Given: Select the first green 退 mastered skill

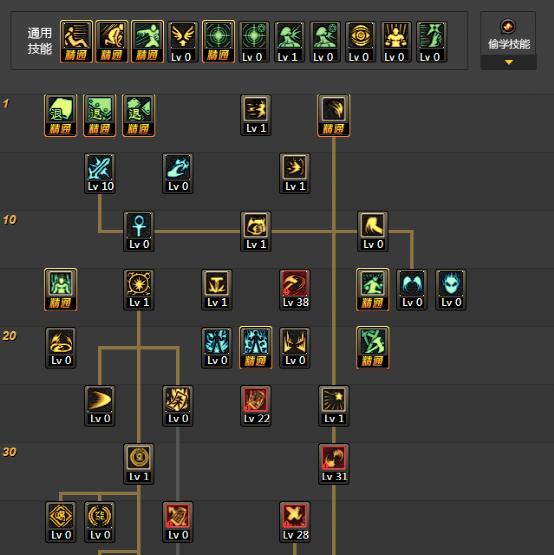Looking at the screenshot, I should [x=61, y=115].
